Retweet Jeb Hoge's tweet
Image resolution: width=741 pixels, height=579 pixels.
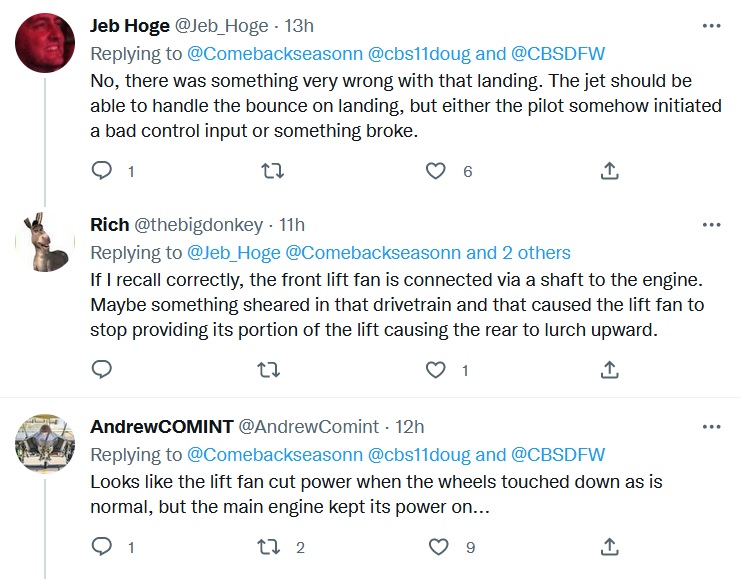271,172
